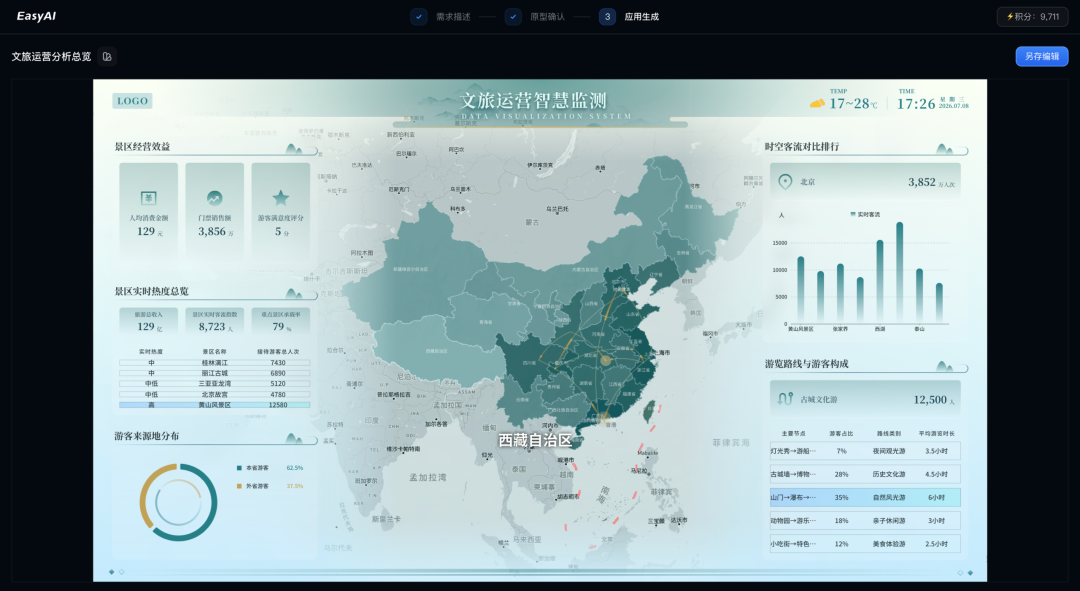
Task: Select the 灯光秀→游船 route row
Action: pos(865,451)
